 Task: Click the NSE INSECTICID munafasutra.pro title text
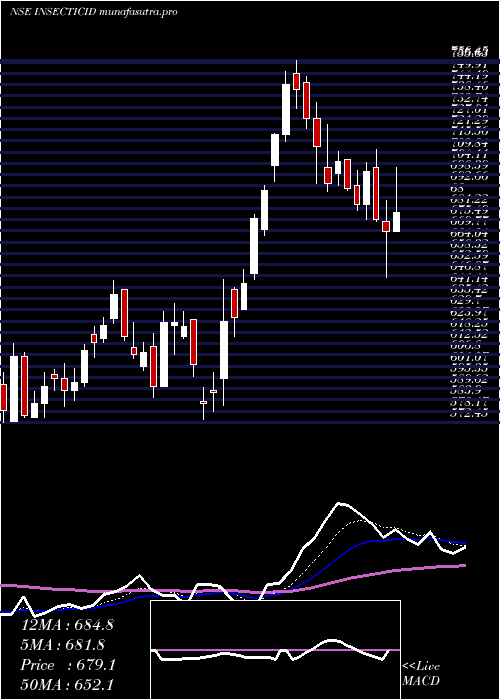point(93,12)
